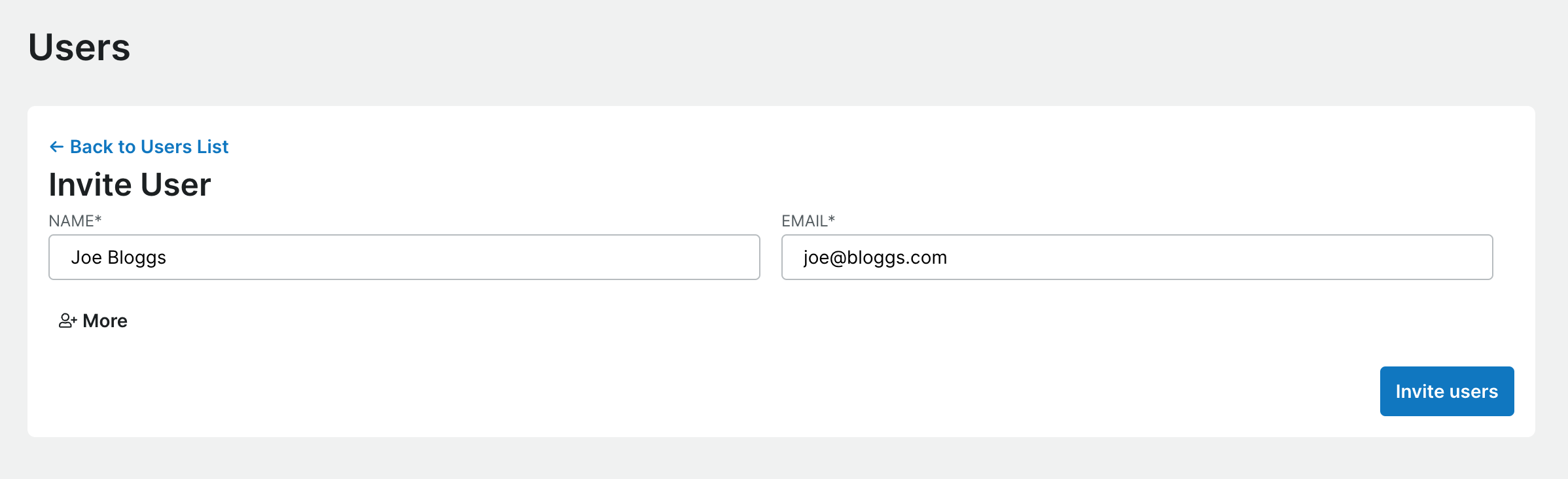Click the Users page title
The height and width of the screenshot is (479, 1568).
[x=79, y=46]
